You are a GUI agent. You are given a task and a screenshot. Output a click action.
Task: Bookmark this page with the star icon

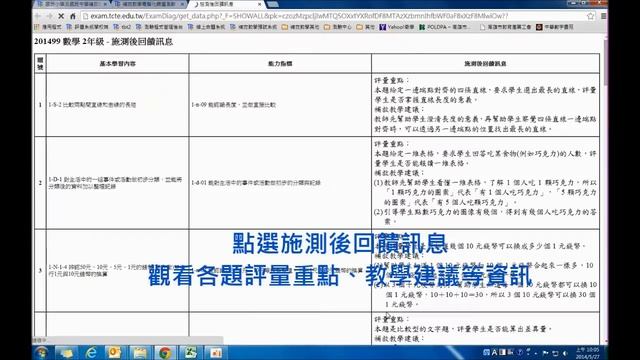[x=590, y=16]
